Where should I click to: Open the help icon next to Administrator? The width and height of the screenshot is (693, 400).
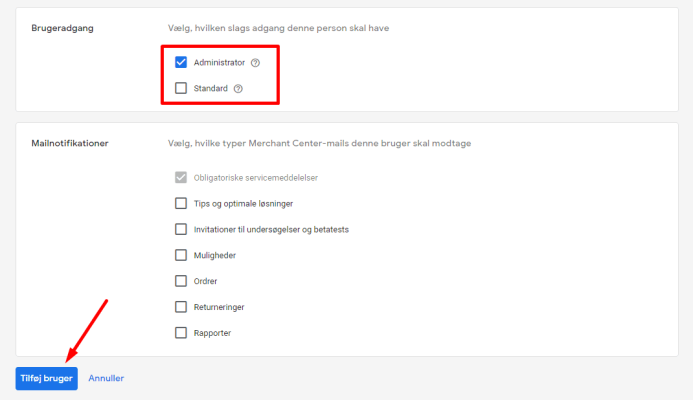[x=255, y=62]
